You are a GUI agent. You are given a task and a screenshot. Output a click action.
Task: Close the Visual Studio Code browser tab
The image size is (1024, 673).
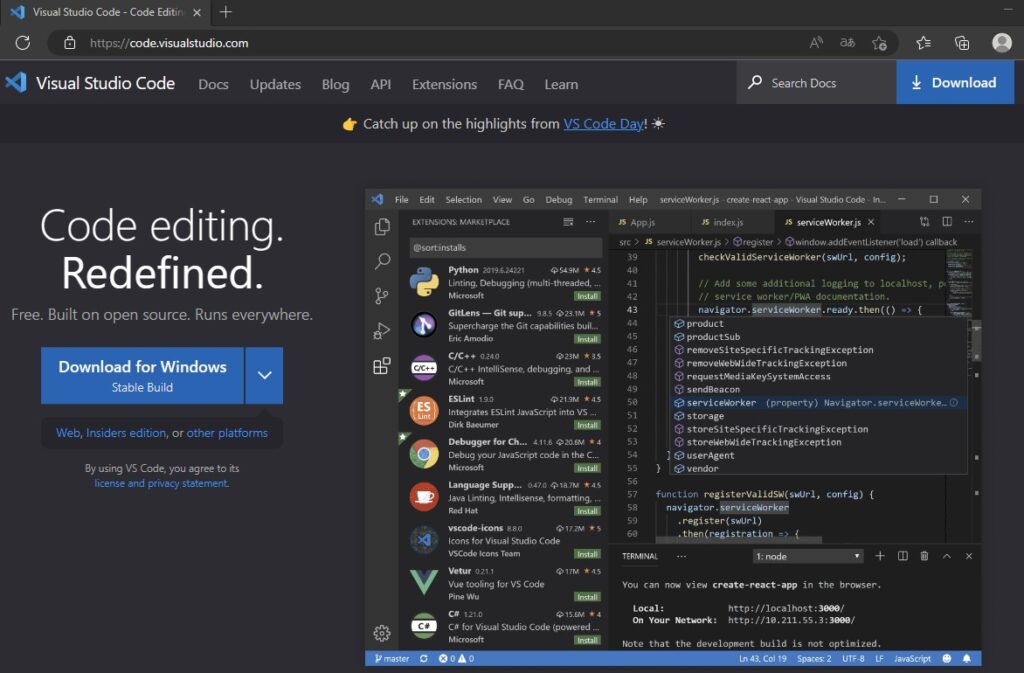pyautogui.click(x=197, y=12)
